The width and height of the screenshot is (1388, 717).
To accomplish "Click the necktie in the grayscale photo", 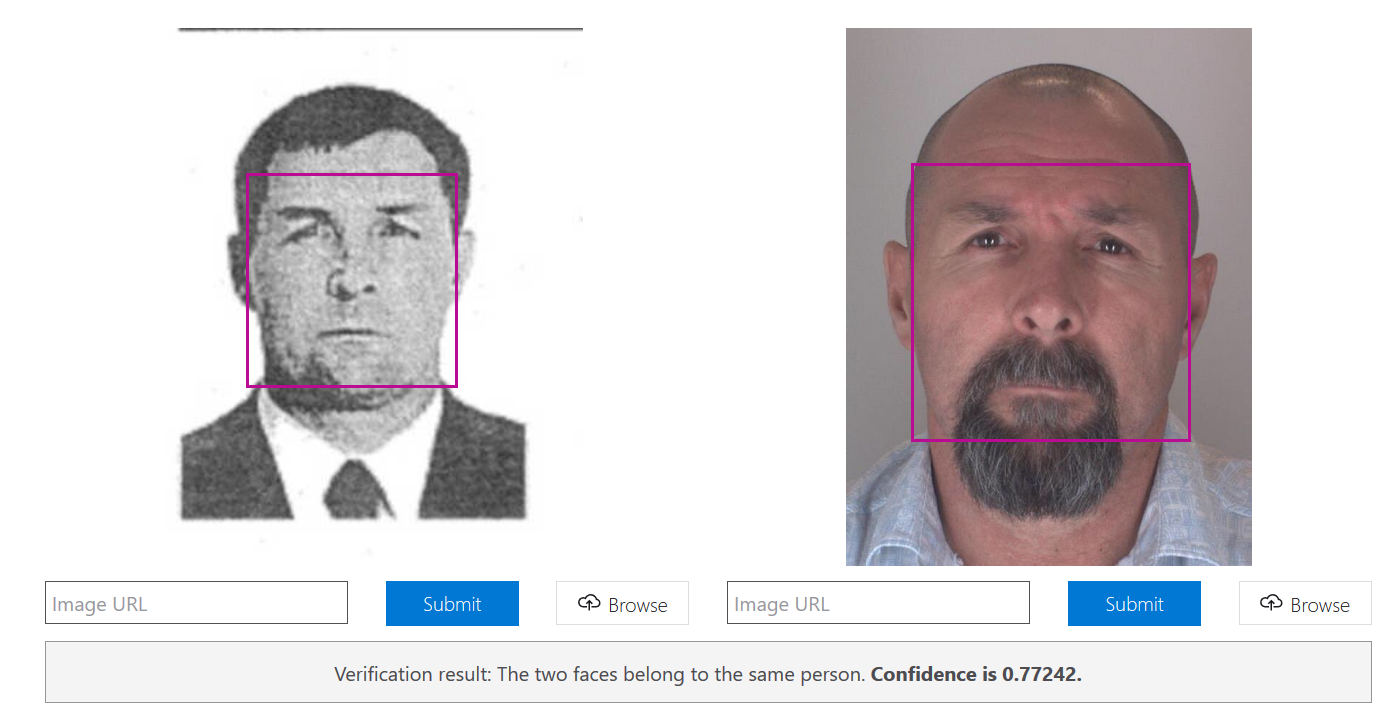I will [x=357, y=488].
